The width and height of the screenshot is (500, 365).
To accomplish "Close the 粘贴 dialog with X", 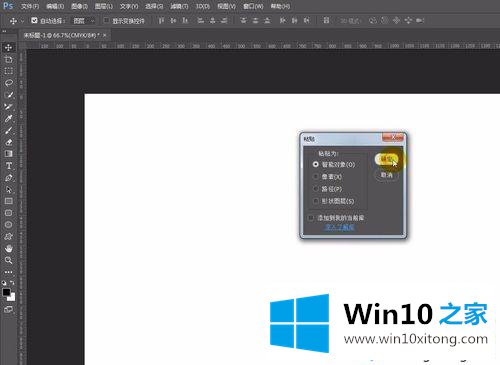I will [x=393, y=137].
